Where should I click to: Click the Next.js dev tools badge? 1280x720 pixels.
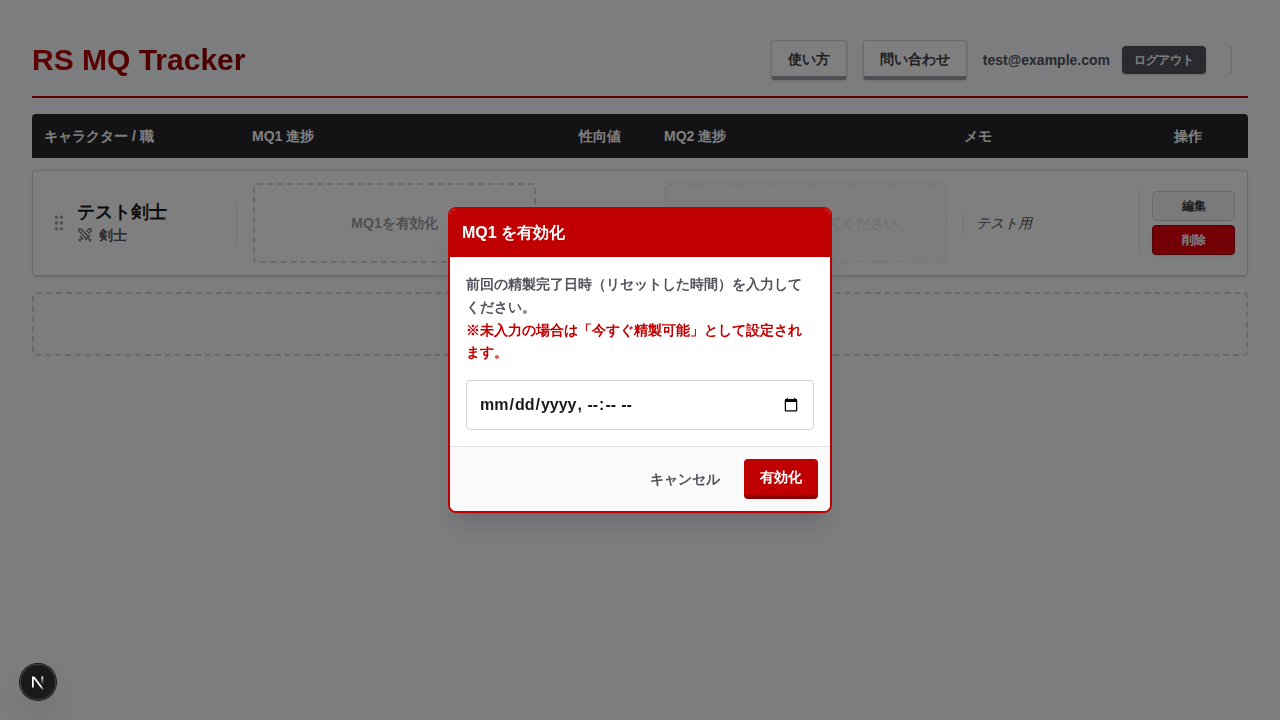tap(38, 682)
